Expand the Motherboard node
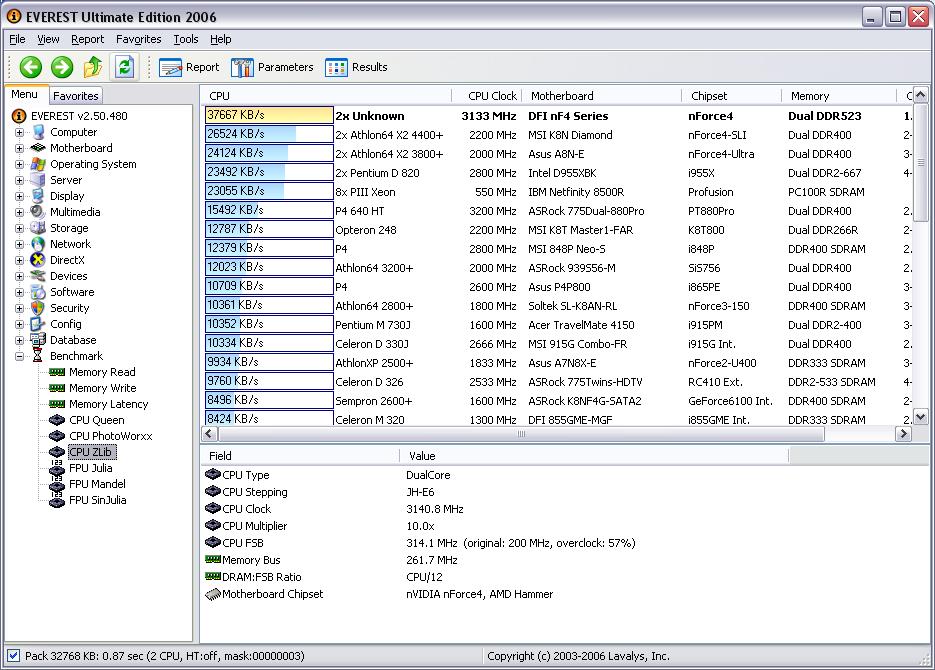Screen dimensions: 935x670 (20, 148)
